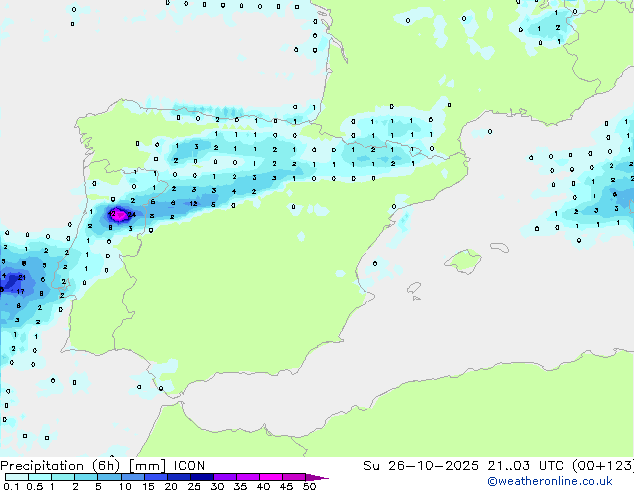Image resolution: width=634 pixels, height=490 pixels.
Task: Click the "24" precipitation value on map
Action: coord(131,215)
